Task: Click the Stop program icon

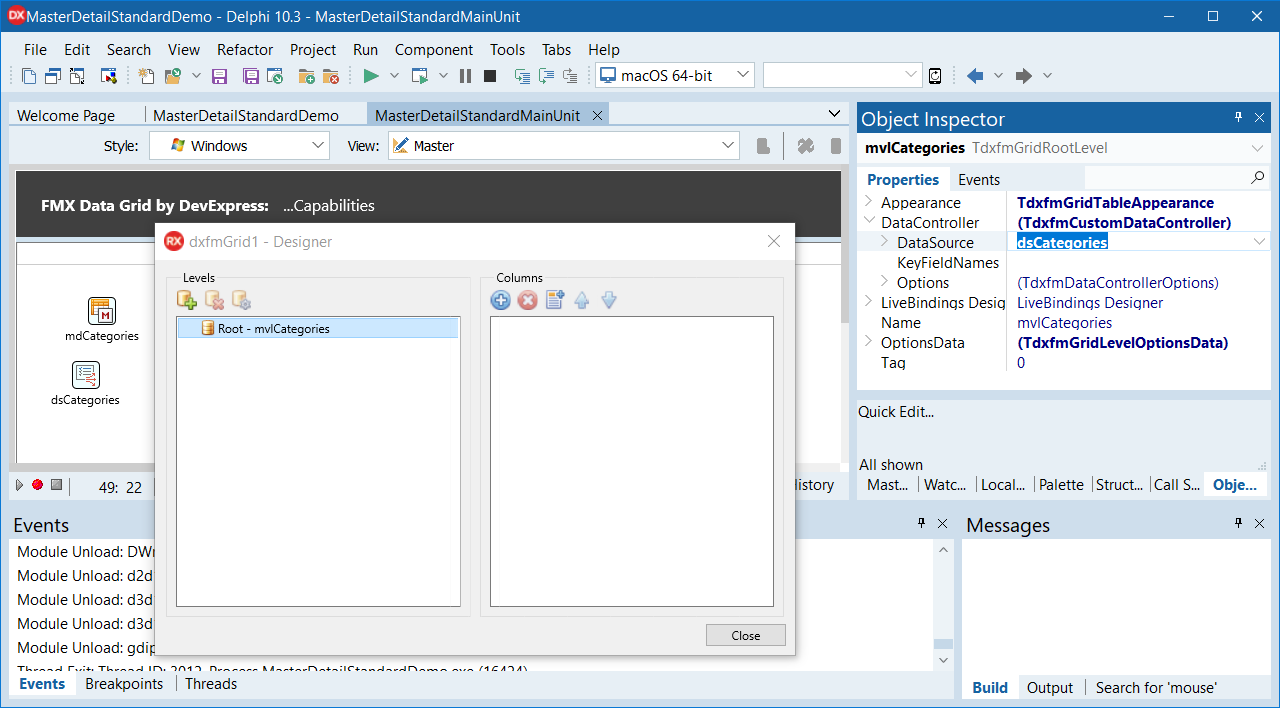Action: (x=490, y=76)
